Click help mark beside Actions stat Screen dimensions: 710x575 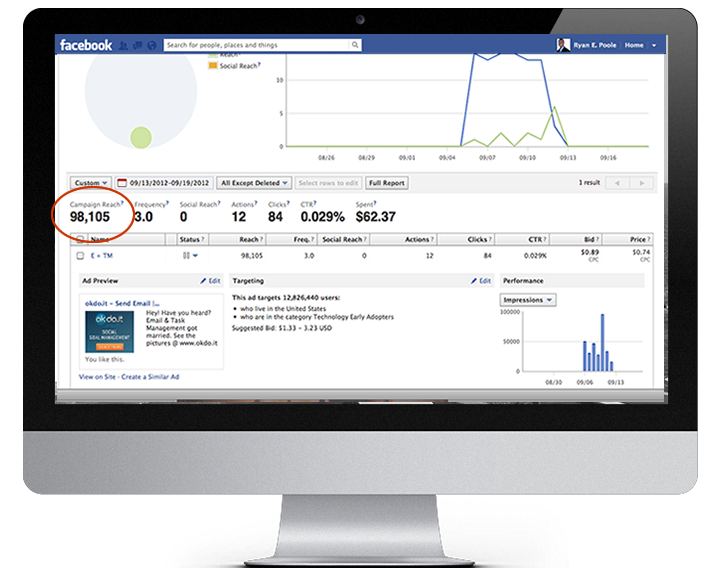tap(256, 203)
